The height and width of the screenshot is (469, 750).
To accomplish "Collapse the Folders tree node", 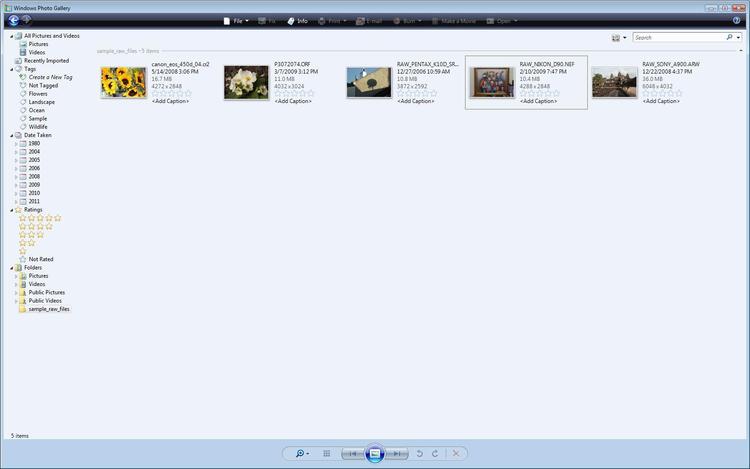I will 11,268.
